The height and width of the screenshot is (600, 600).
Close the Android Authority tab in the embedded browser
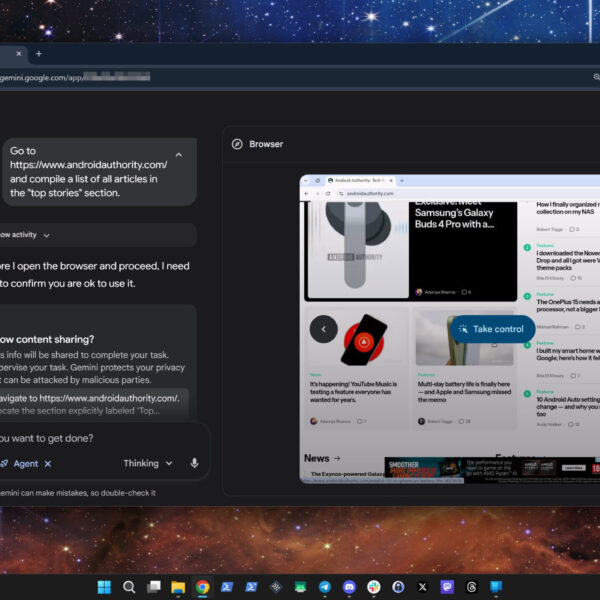pos(391,181)
